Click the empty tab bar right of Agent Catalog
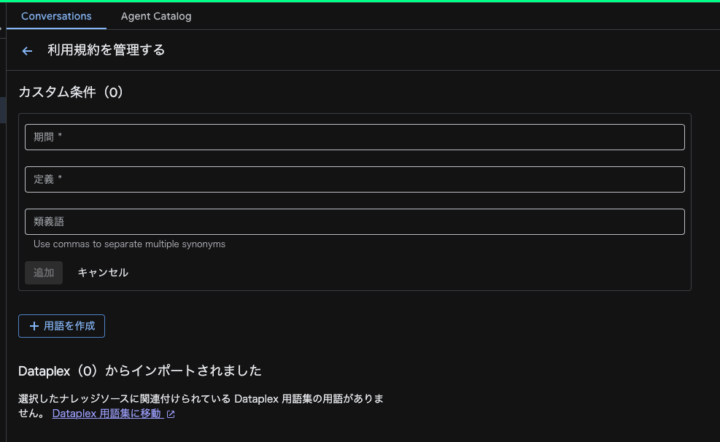This screenshot has width=720, height=442. [450, 16]
